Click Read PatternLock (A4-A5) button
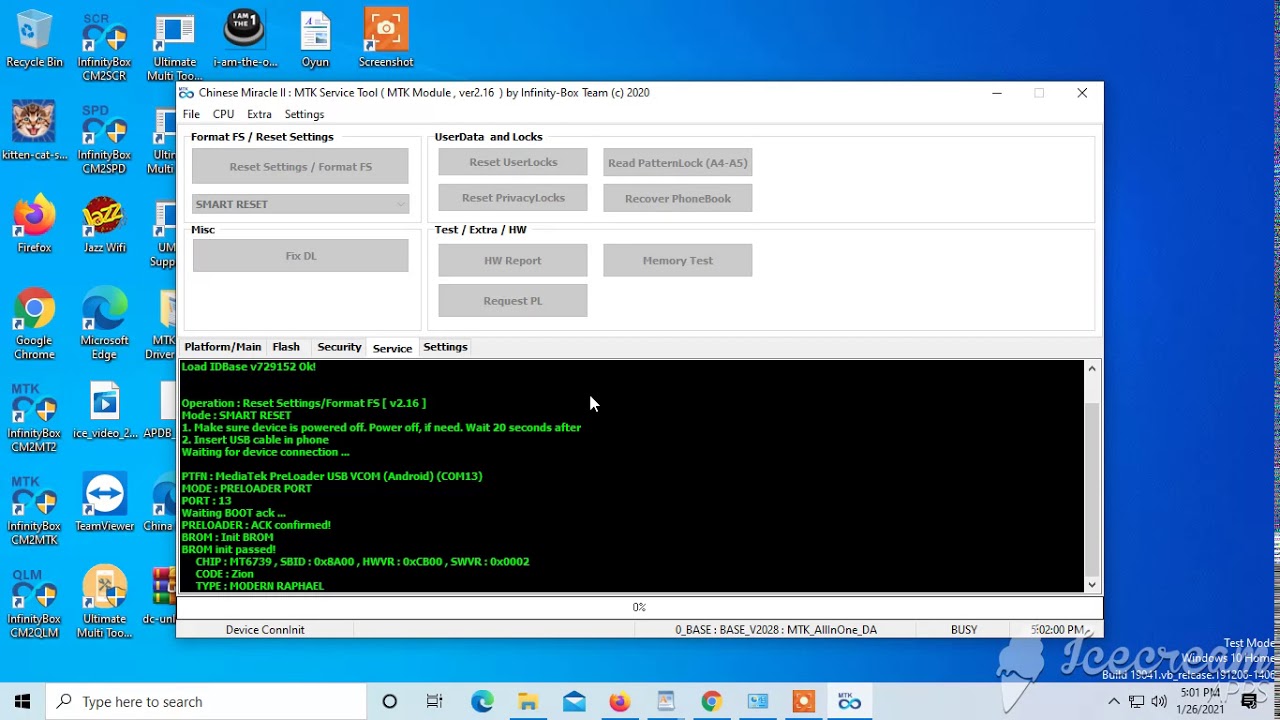 pos(678,162)
